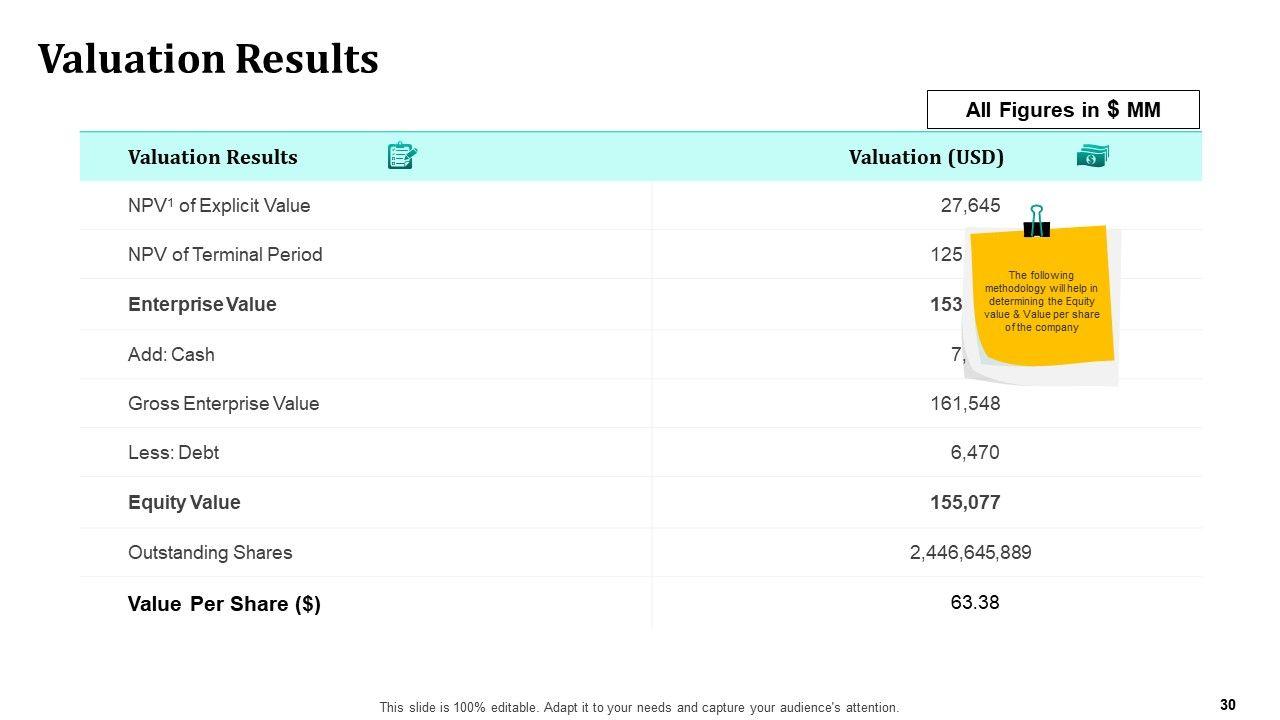
Task: Click the 6,470 debt value
Action: 974,453
